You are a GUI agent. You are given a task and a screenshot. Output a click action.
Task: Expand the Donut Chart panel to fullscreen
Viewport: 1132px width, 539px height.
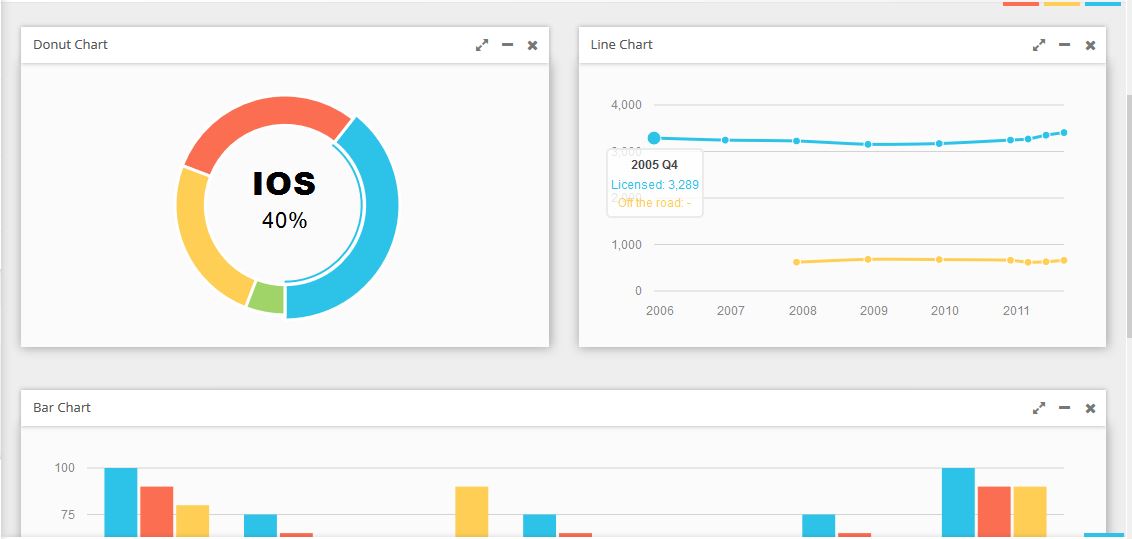(482, 45)
